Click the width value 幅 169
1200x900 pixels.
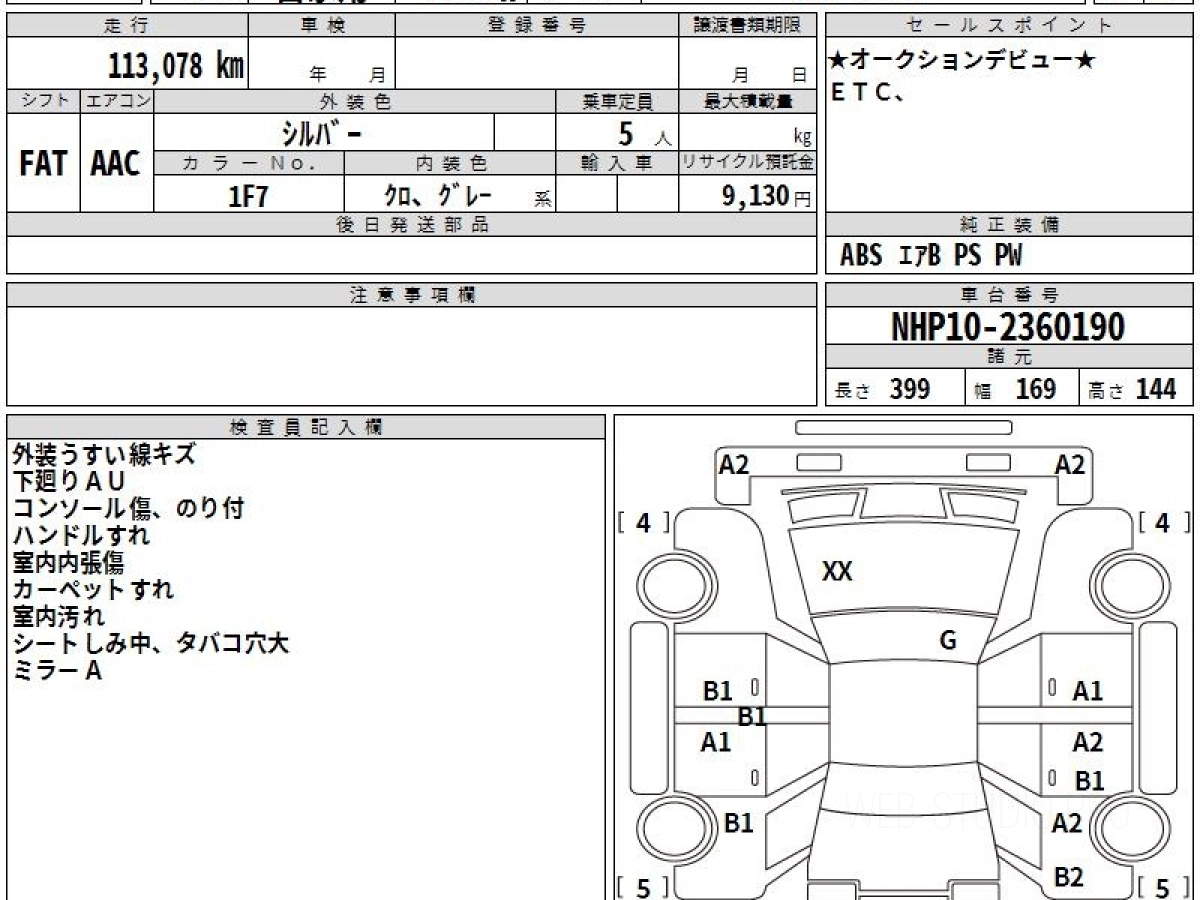click(1015, 389)
